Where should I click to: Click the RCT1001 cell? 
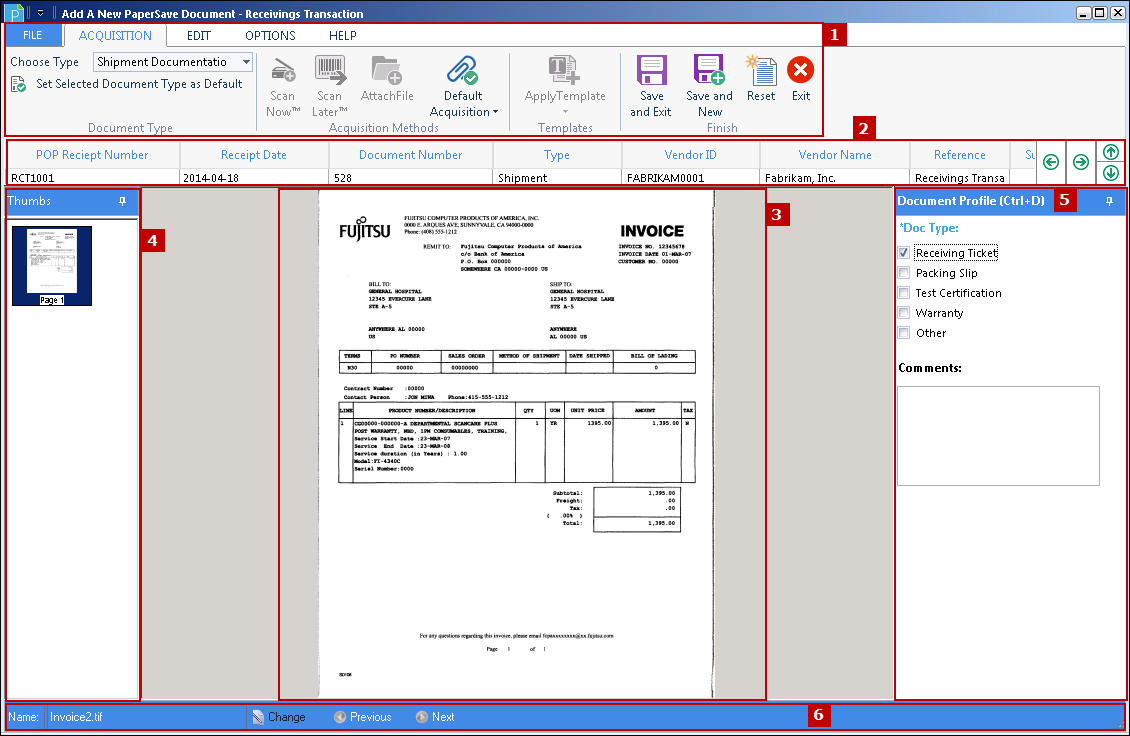pyautogui.click(x=92, y=177)
